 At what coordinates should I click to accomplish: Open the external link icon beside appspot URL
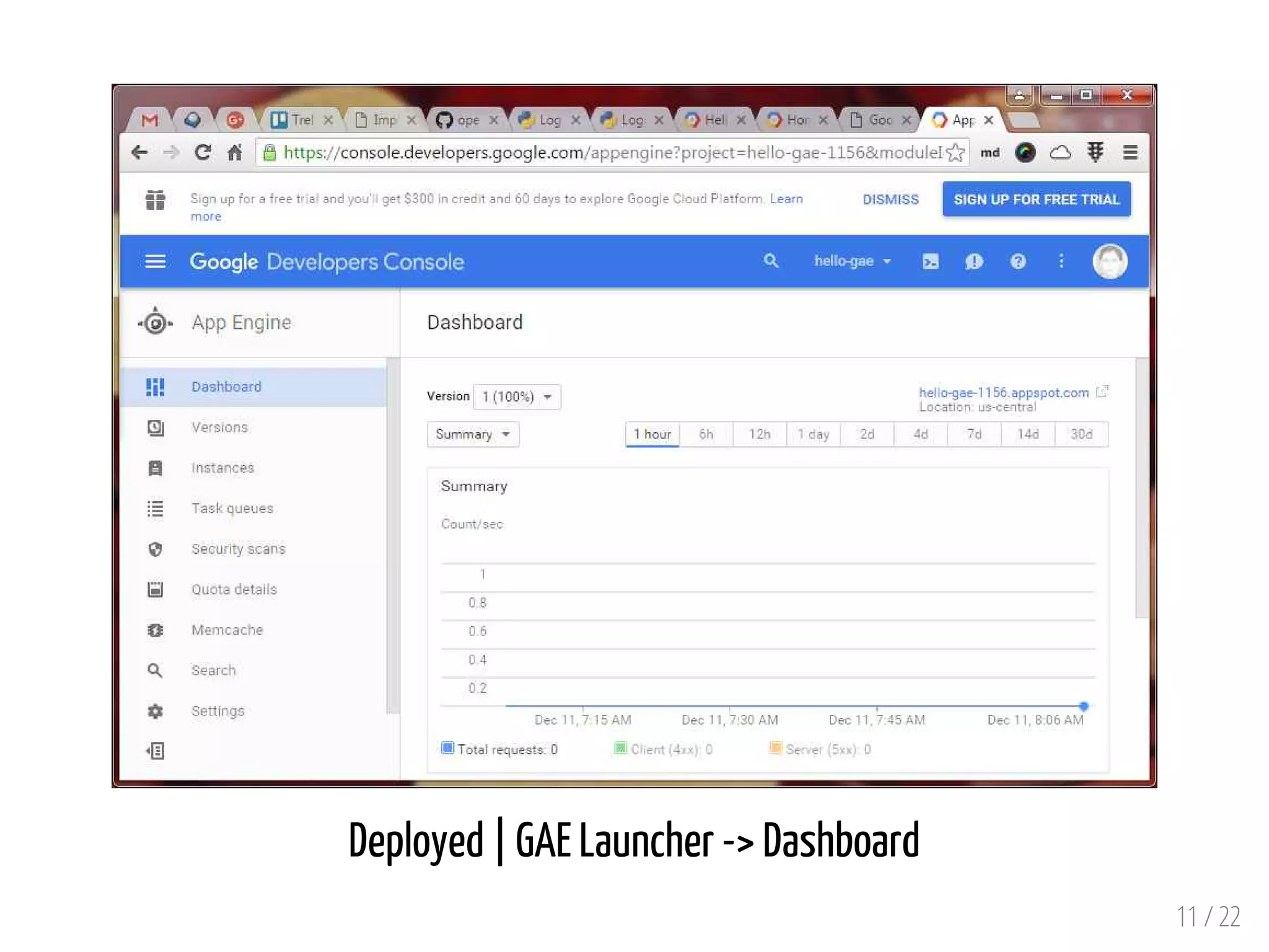1102,391
